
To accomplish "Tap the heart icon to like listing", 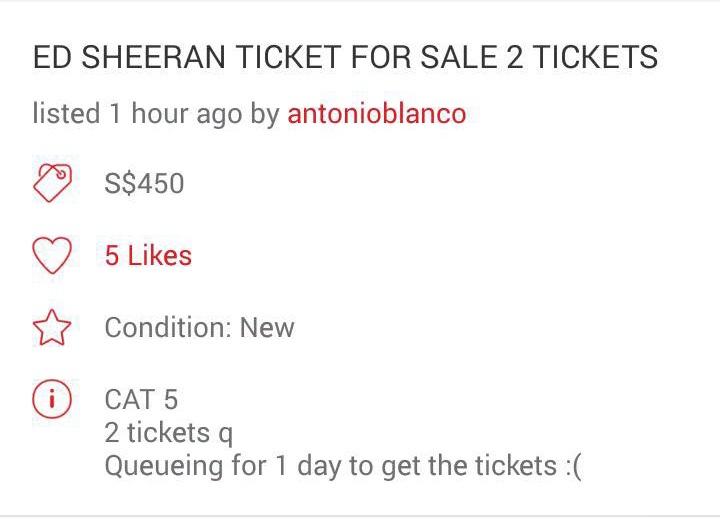I will [x=52, y=256].
